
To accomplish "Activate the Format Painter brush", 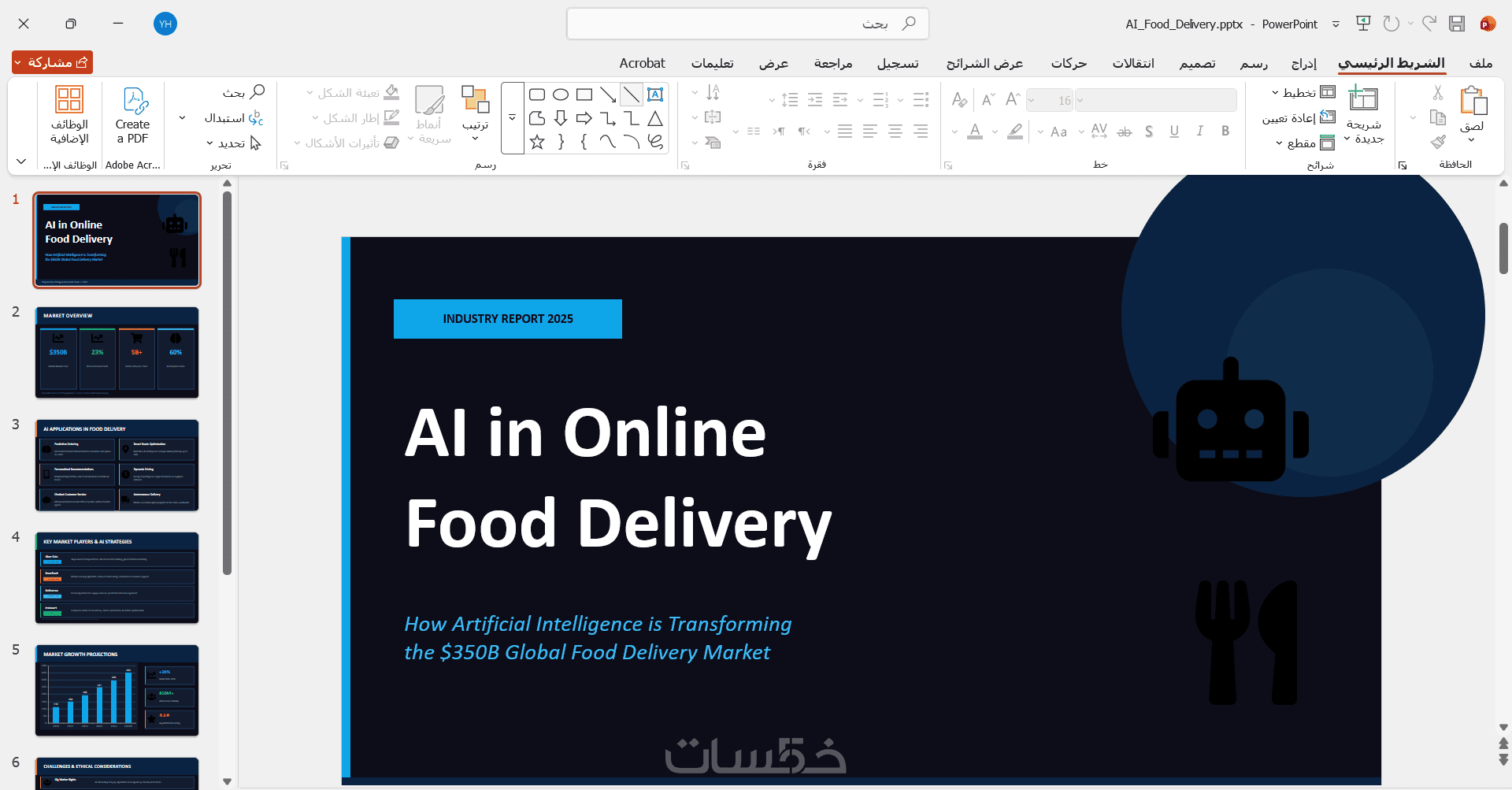I will (x=1438, y=142).
